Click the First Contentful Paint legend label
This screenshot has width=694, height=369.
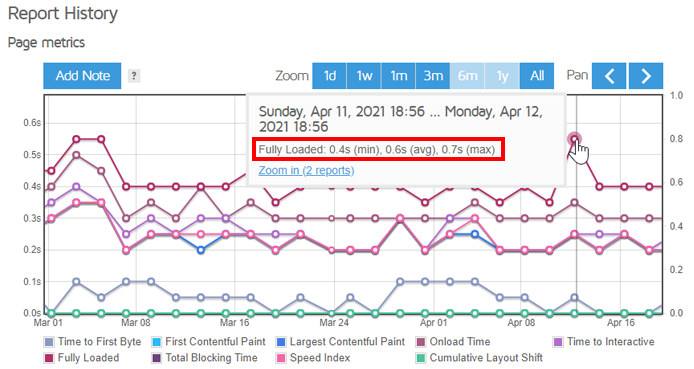(215, 342)
